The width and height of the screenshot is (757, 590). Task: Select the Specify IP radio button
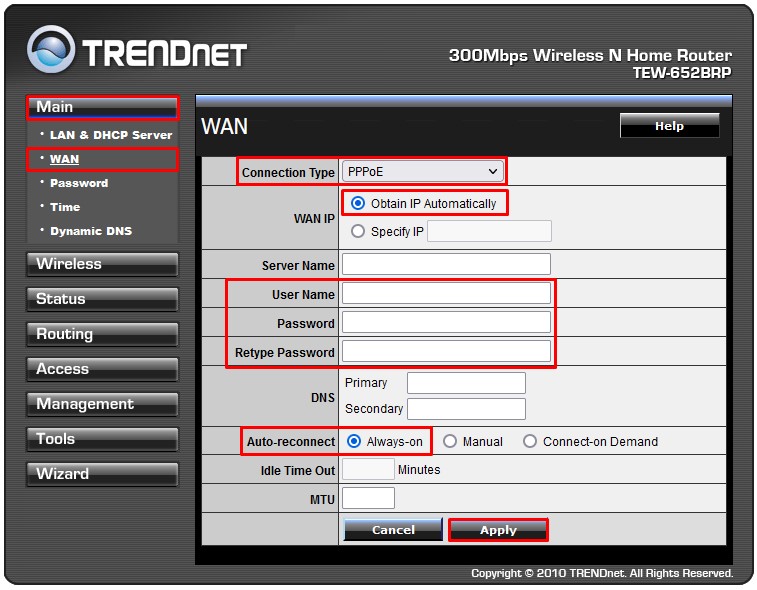coord(358,232)
